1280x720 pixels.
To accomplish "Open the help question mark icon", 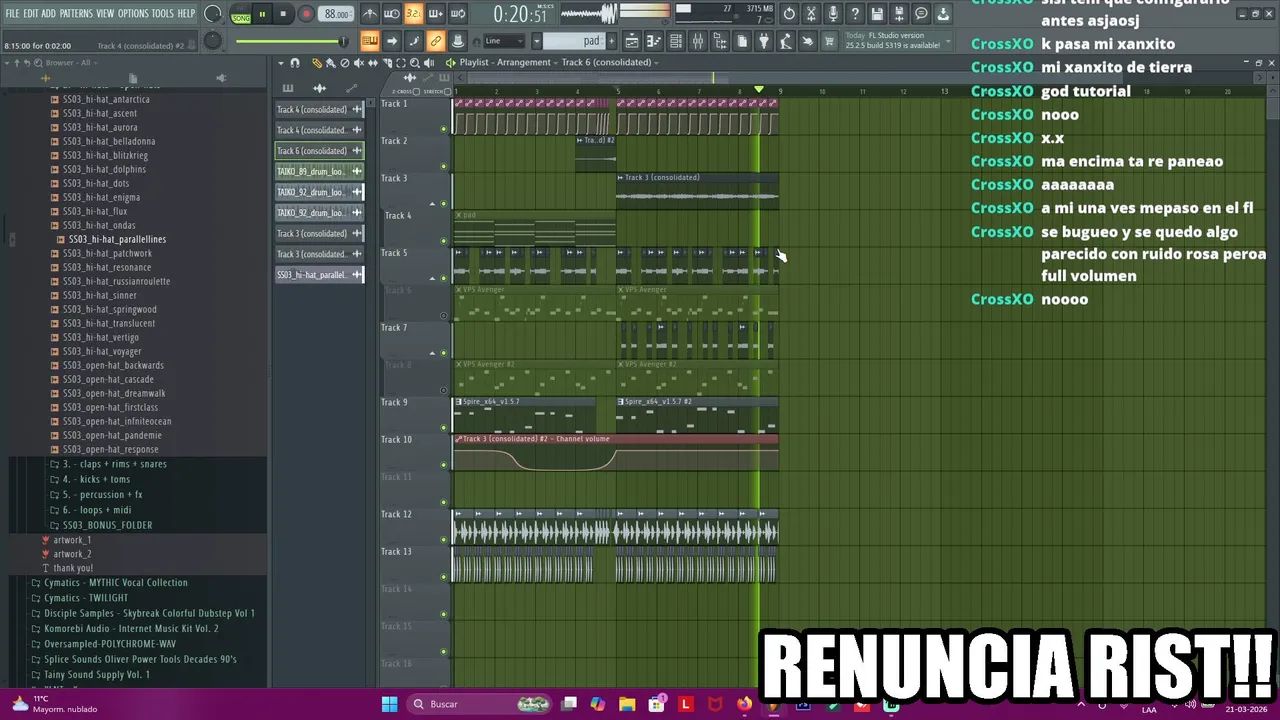I will tap(855, 14).
